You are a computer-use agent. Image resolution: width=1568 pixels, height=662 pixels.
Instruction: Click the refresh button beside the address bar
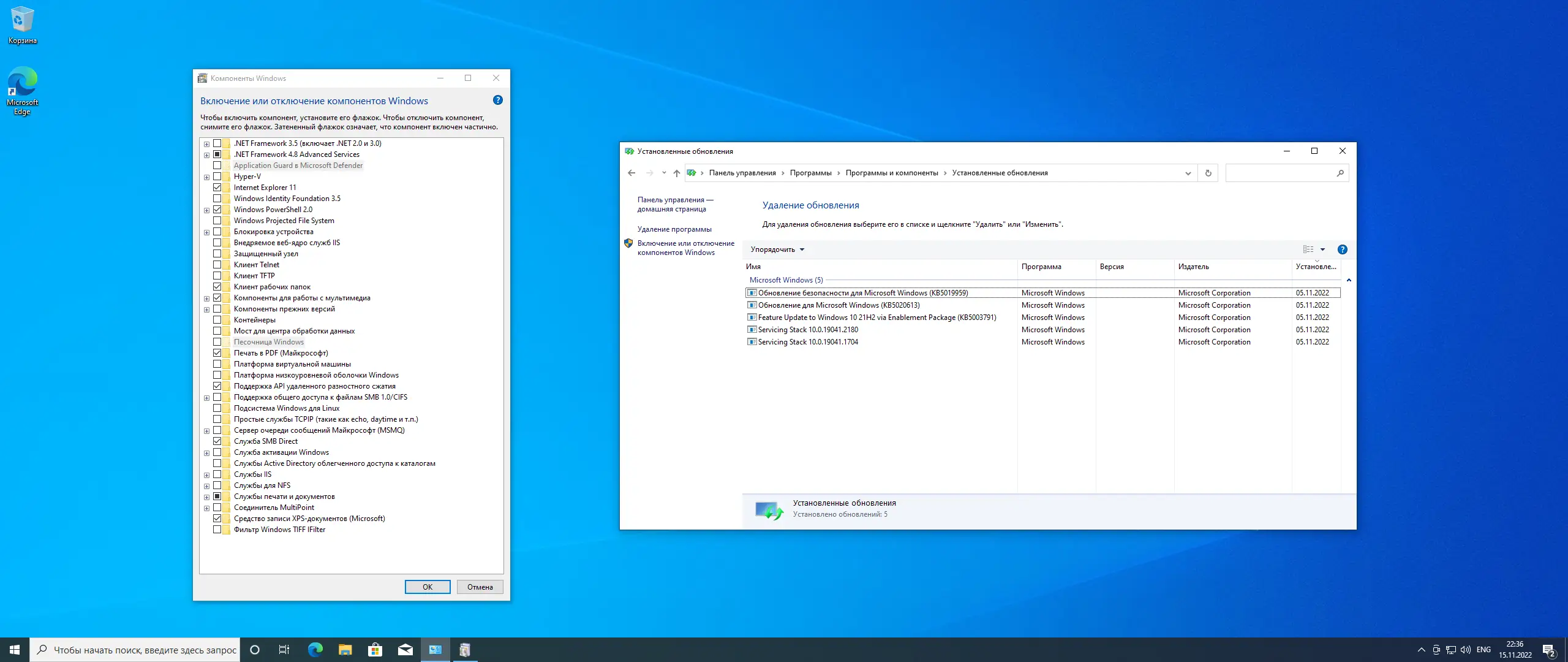tap(1208, 173)
